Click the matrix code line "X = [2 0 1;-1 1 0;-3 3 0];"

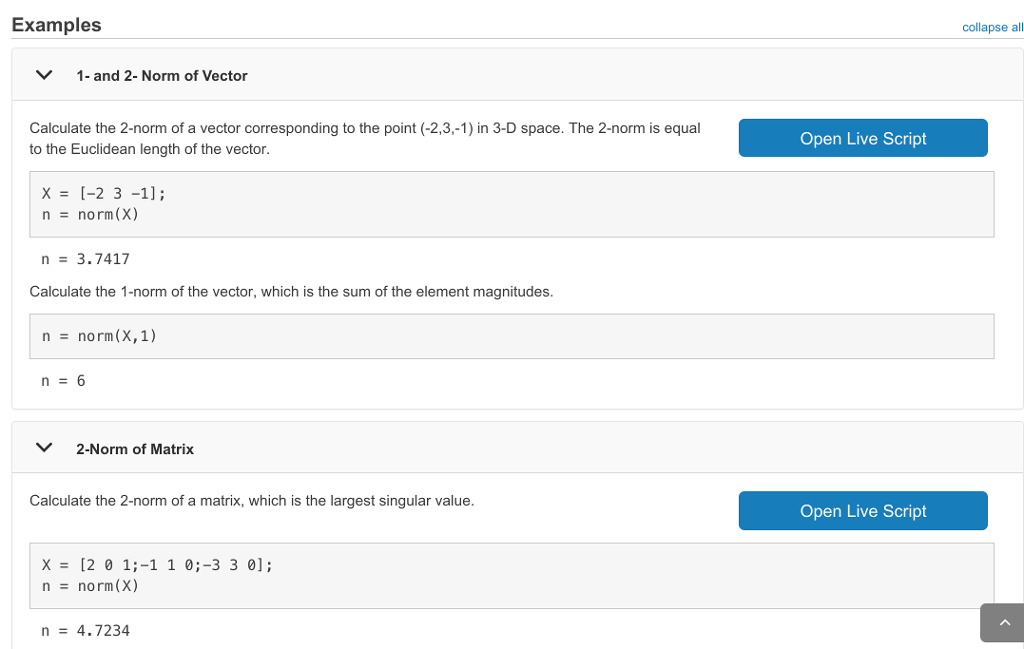pos(157,565)
